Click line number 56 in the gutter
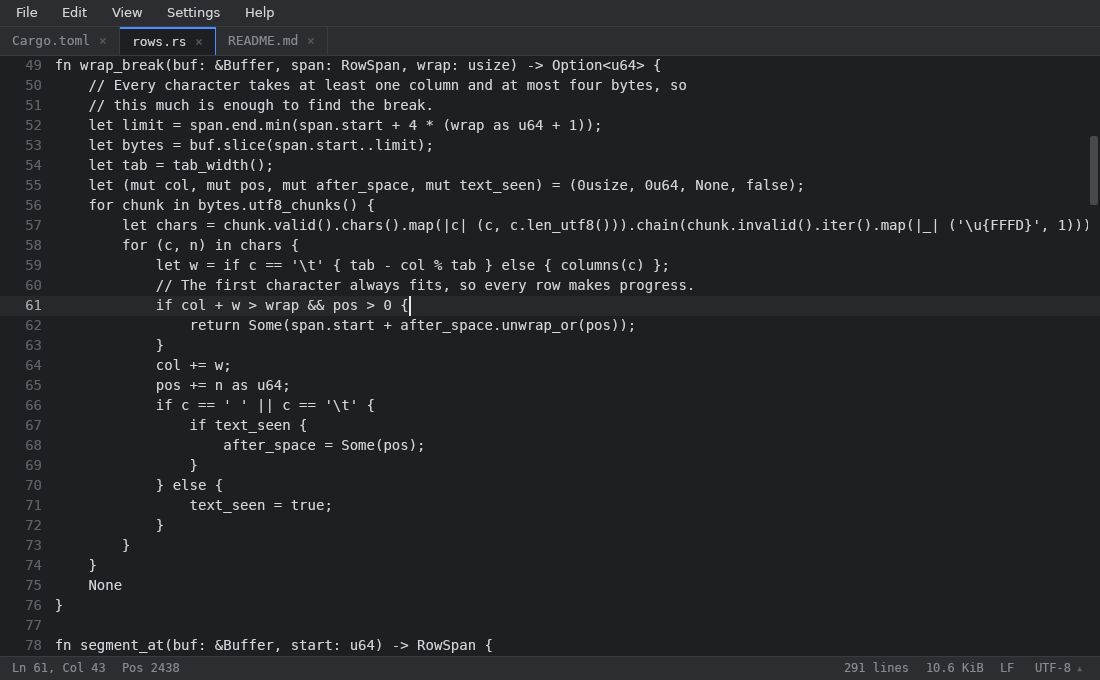The image size is (1100, 680). (33, 206)
